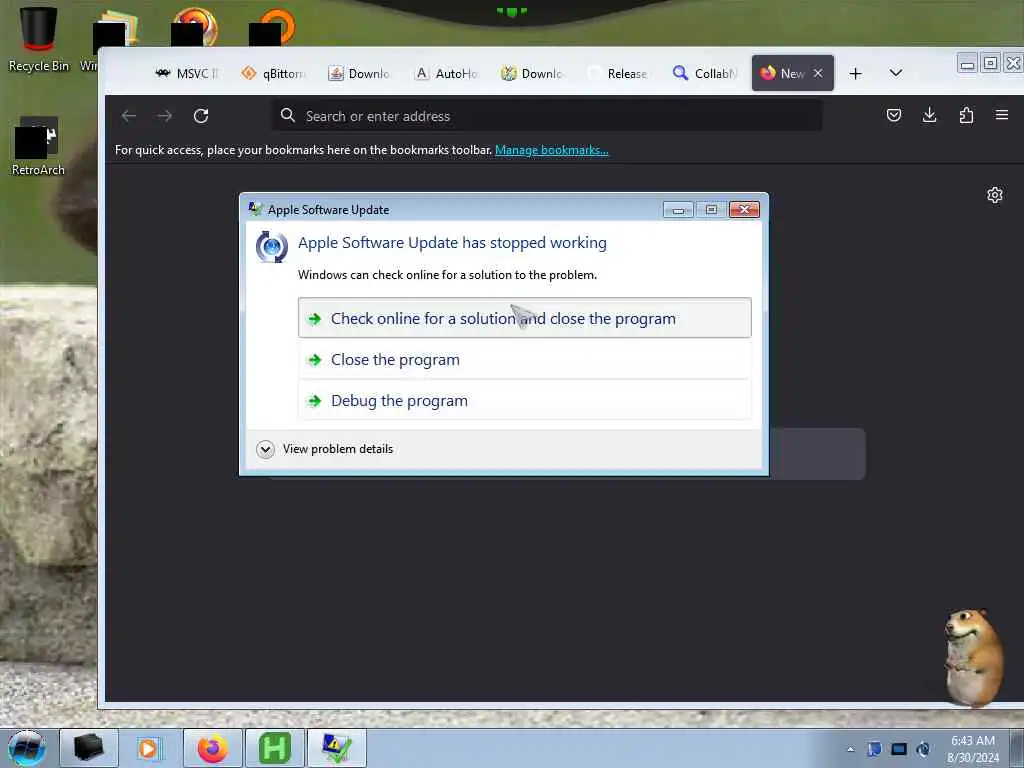
Task: Close the New tab with its X
Action: [x=818, y=73]
